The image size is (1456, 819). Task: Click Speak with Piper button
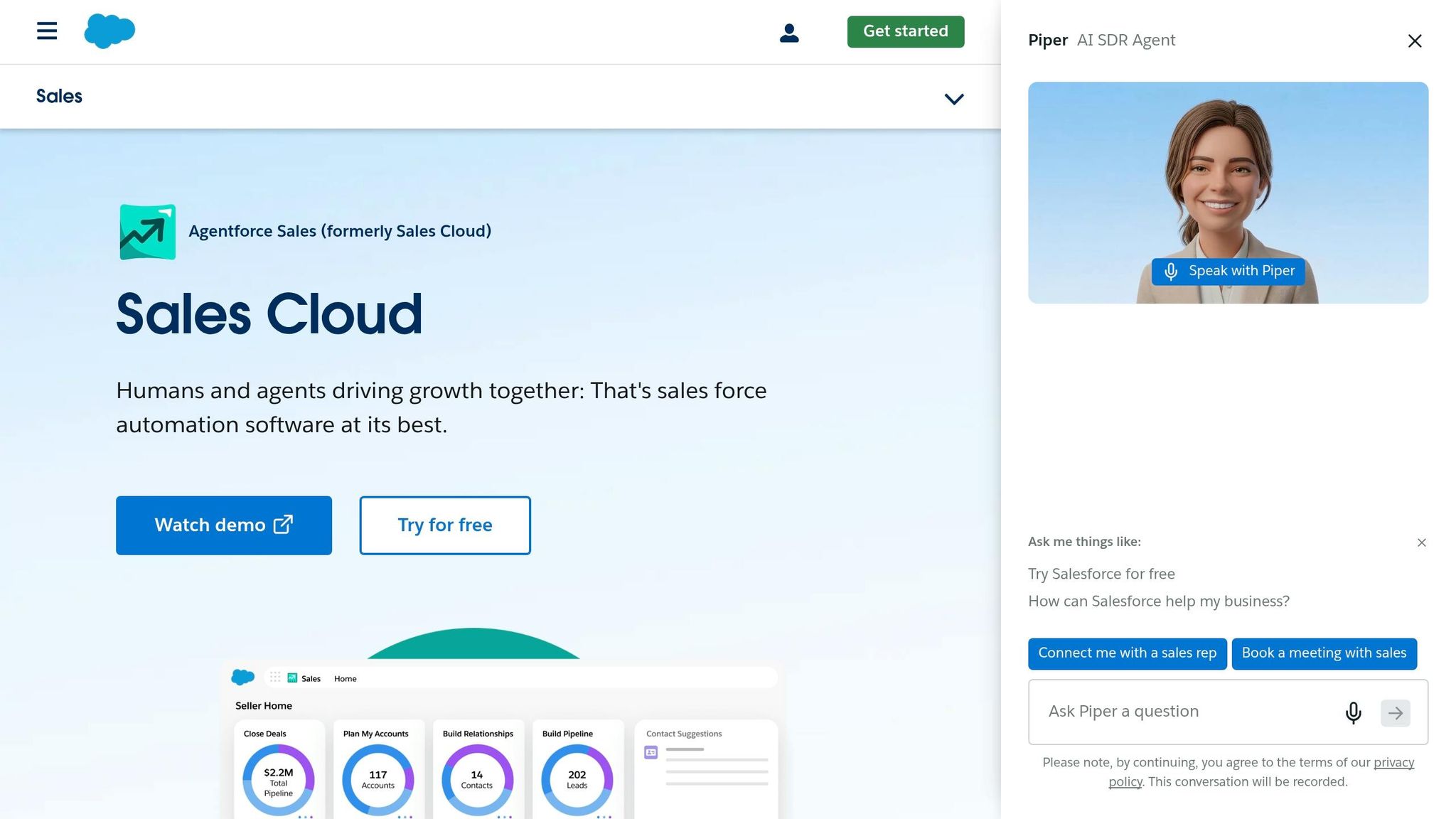1228,272
